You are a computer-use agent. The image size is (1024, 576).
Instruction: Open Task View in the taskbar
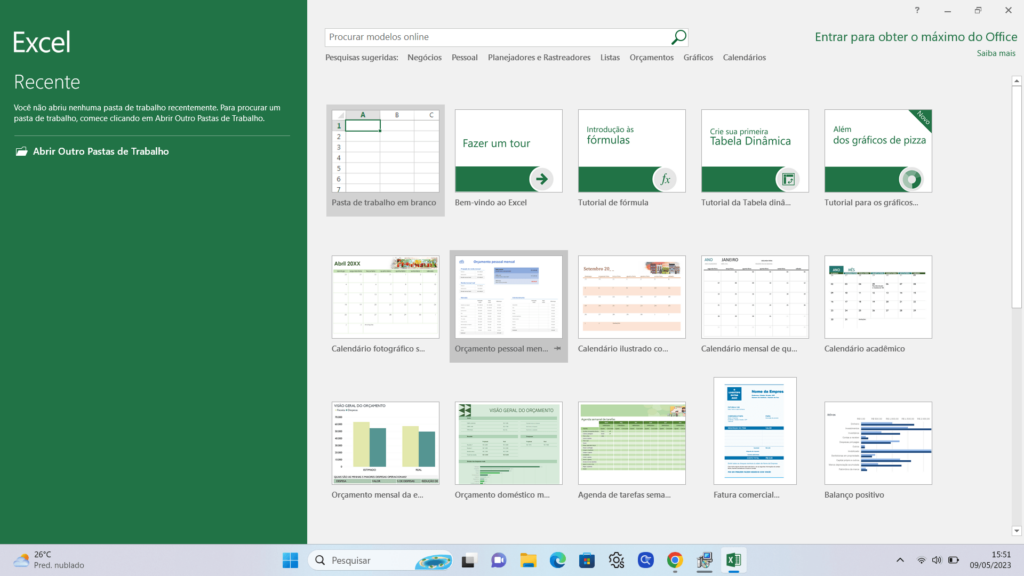tap(468, 560)
